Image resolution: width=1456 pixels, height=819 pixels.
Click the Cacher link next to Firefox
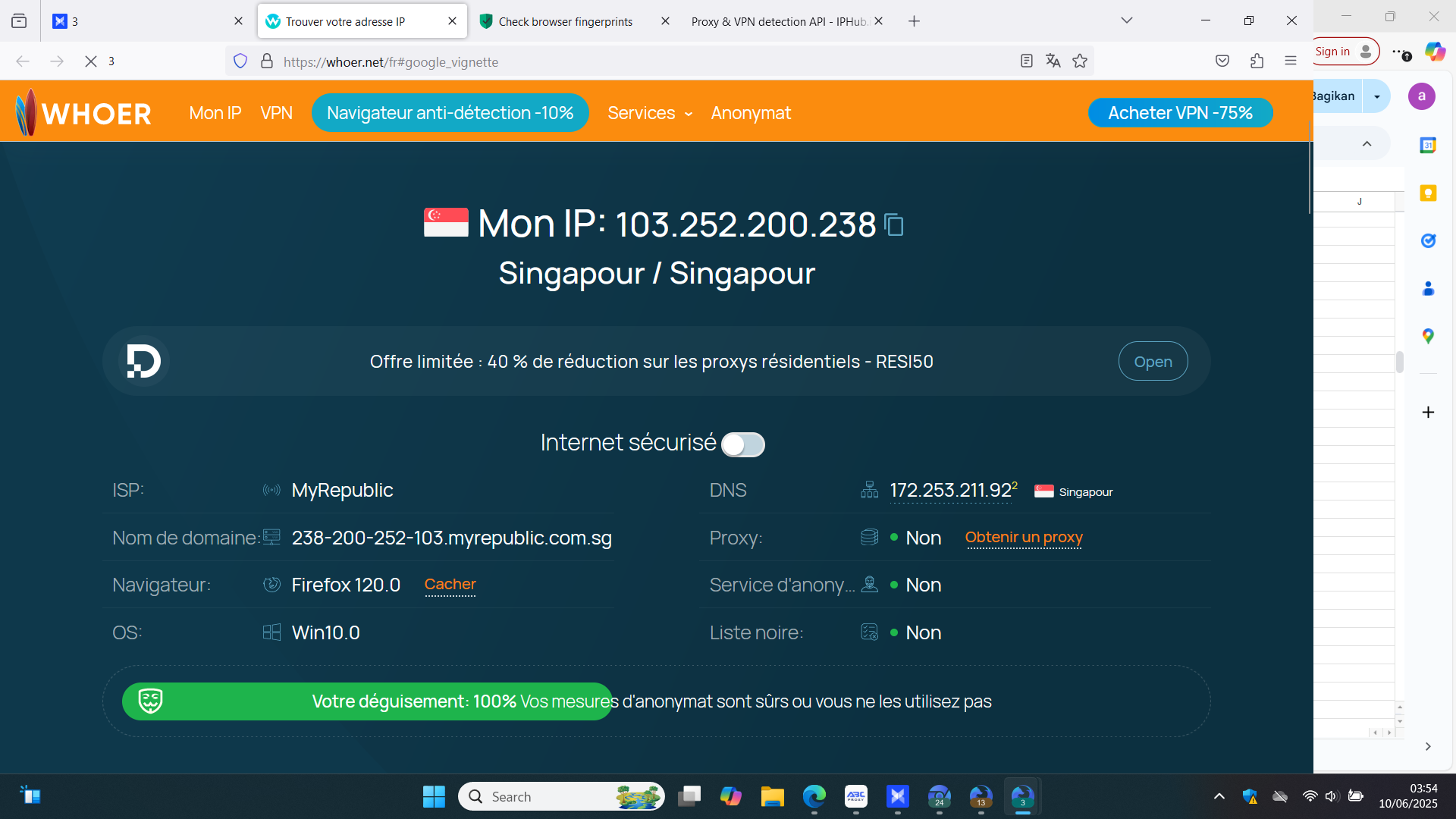450,585
